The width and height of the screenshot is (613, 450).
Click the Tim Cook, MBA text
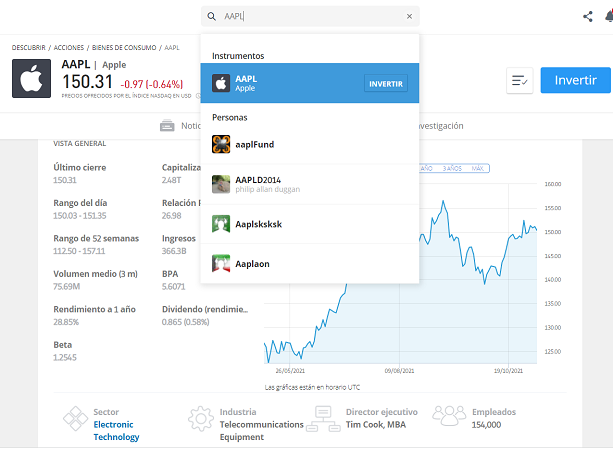376,425
